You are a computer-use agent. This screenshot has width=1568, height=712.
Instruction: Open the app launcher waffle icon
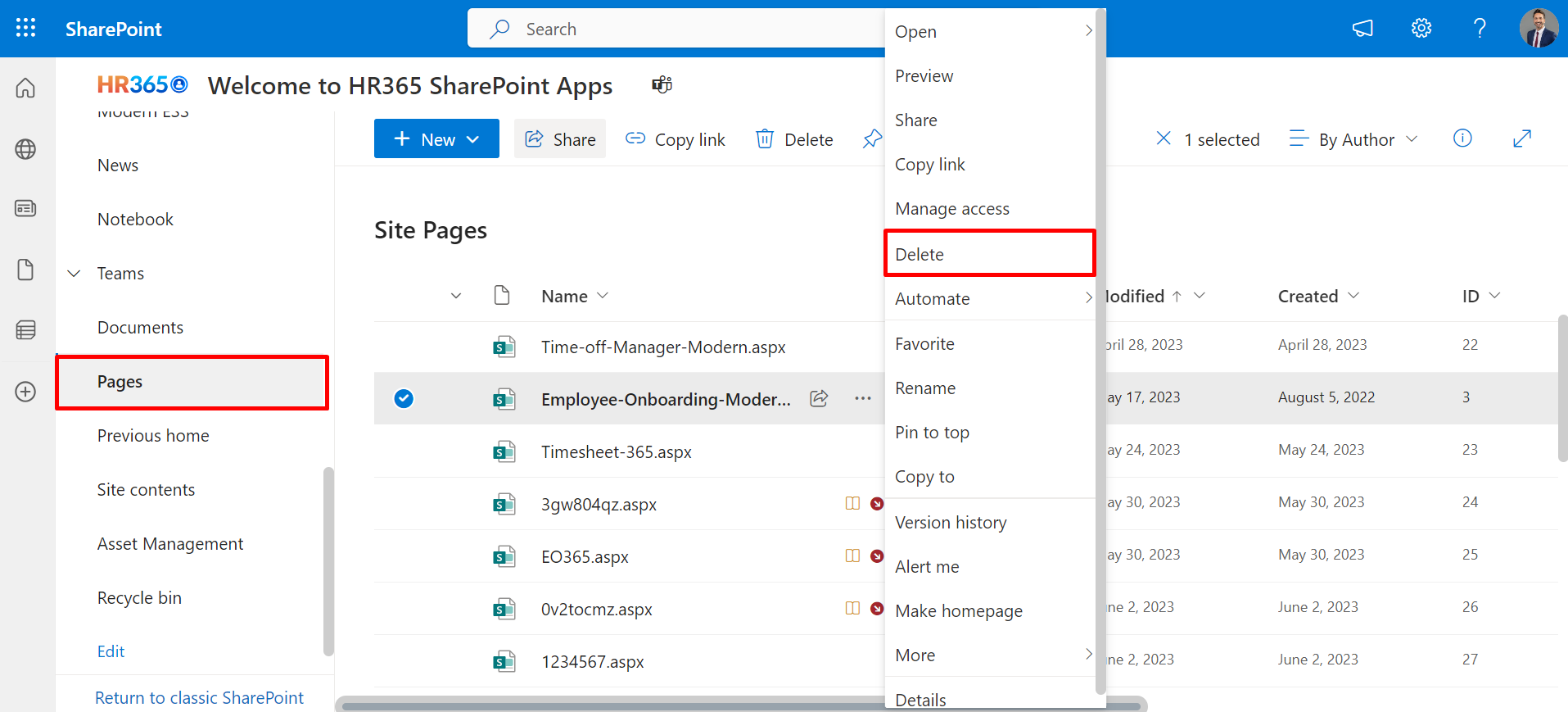[26, 28]
